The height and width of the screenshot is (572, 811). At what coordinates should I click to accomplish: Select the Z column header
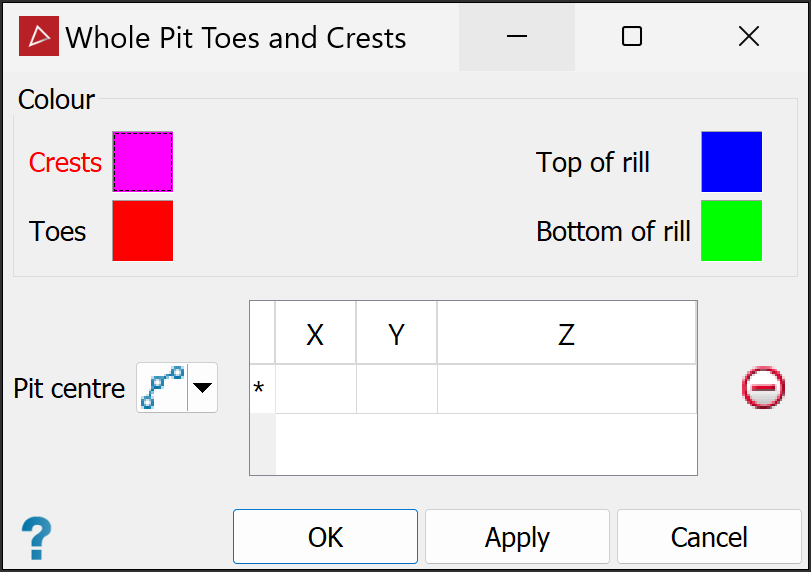point(566,335)
